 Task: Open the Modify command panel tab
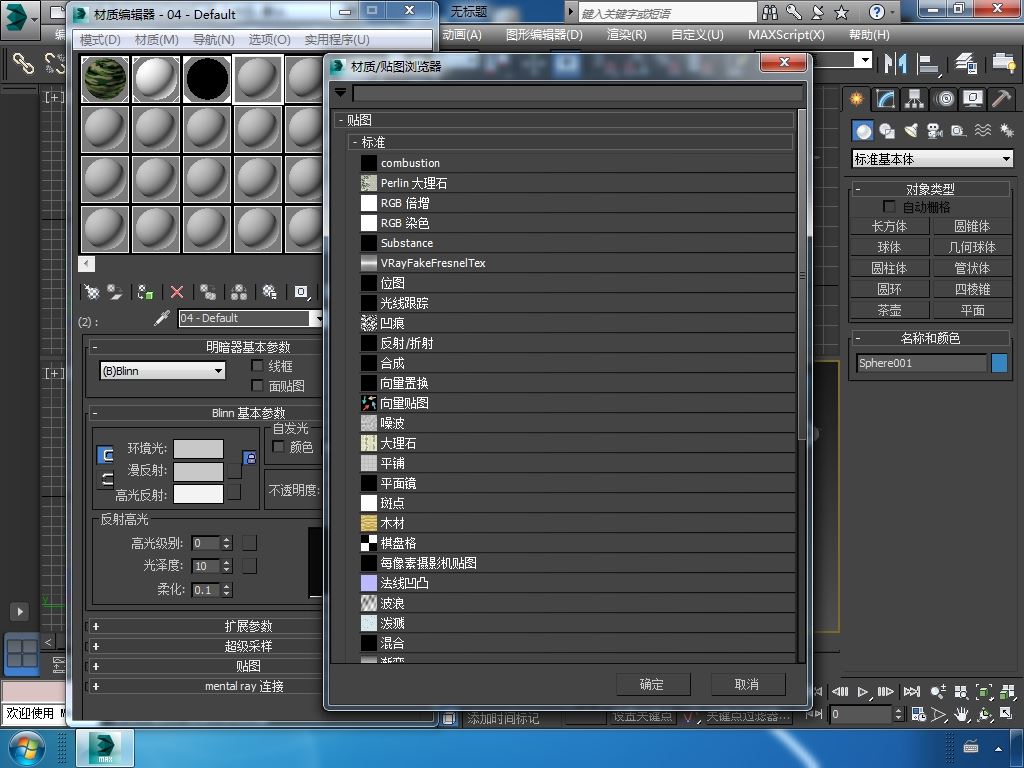pos(886,99)
